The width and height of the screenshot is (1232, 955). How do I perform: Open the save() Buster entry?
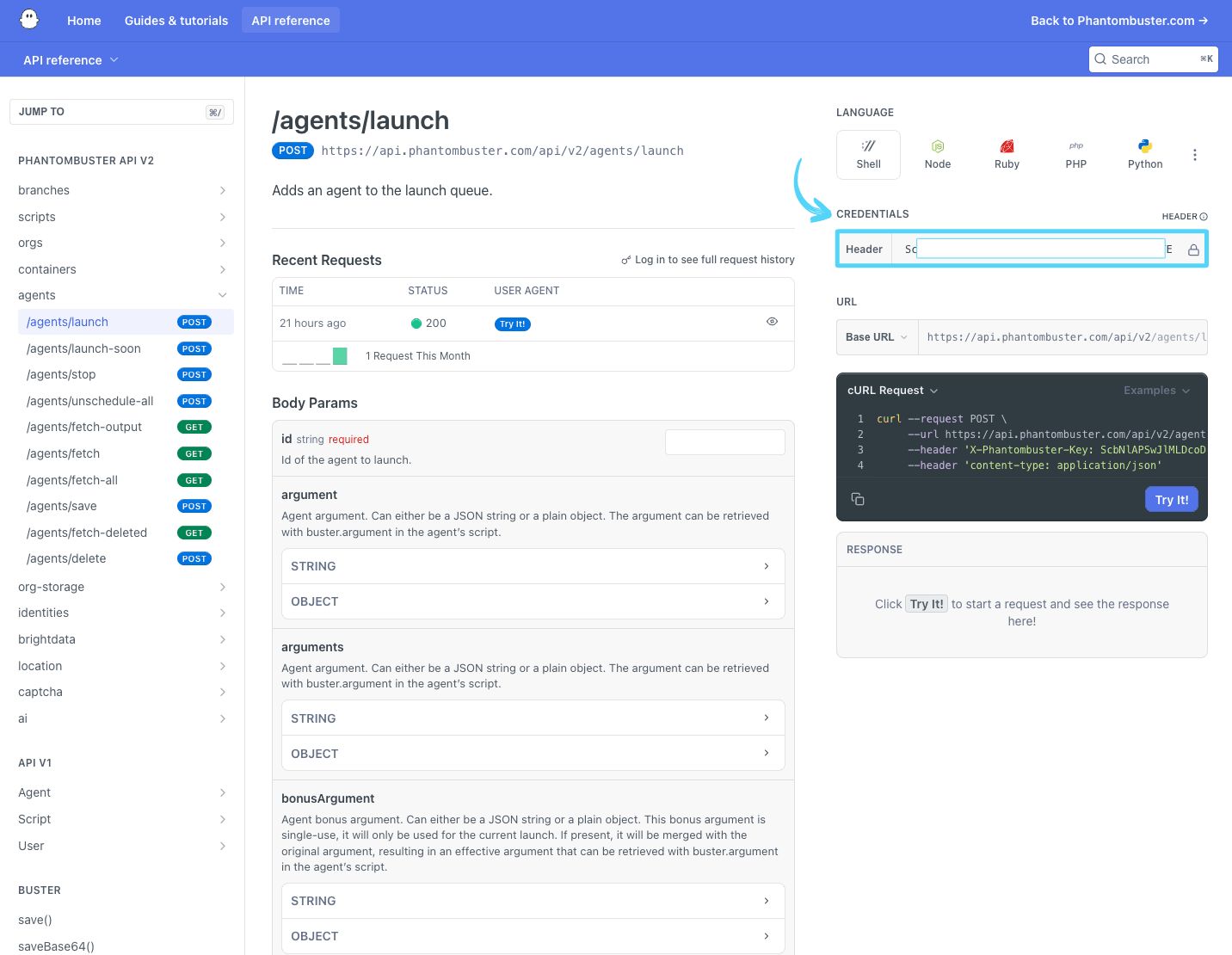(x=35, y=920)
